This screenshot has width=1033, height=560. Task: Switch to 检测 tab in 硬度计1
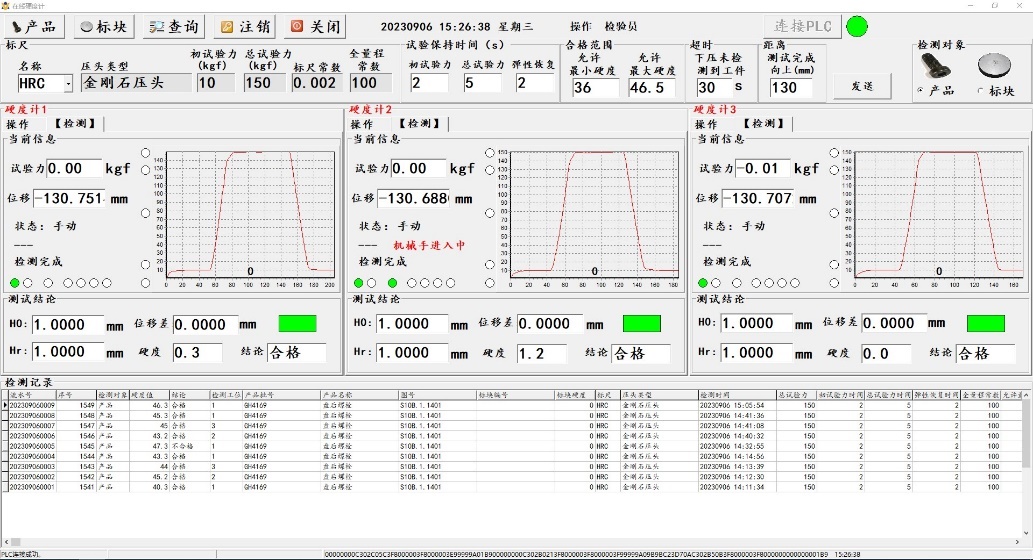(x=77, y=124)
